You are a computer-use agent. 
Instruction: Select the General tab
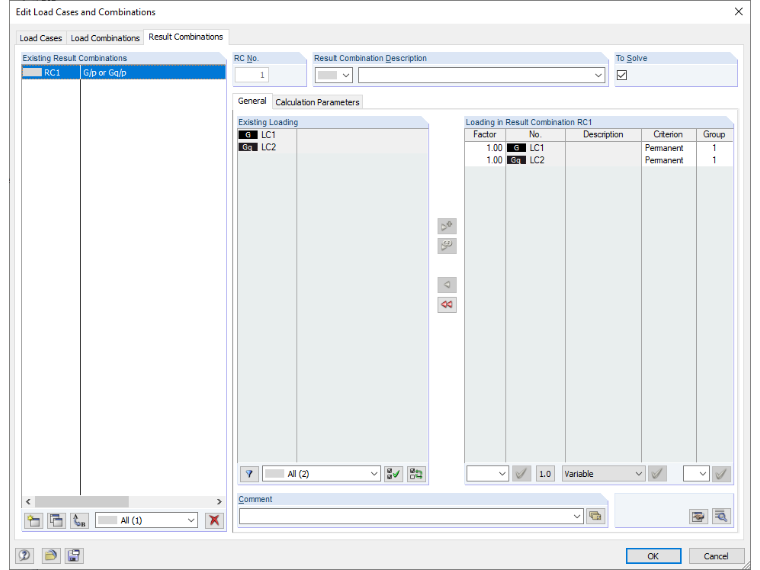[x=252, y=101]
